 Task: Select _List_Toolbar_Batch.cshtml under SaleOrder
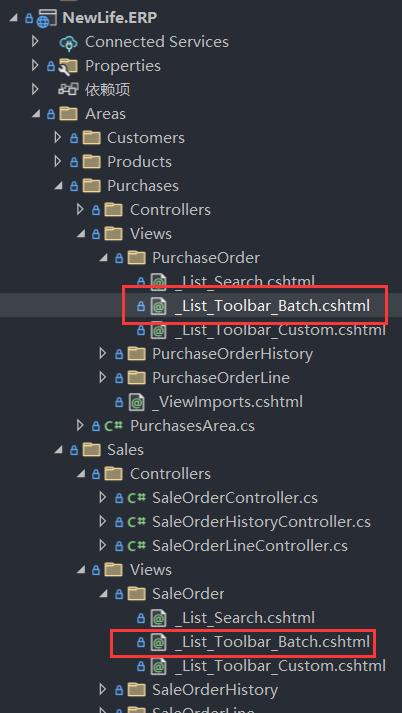pyautogui.click(x=272, y=642)
